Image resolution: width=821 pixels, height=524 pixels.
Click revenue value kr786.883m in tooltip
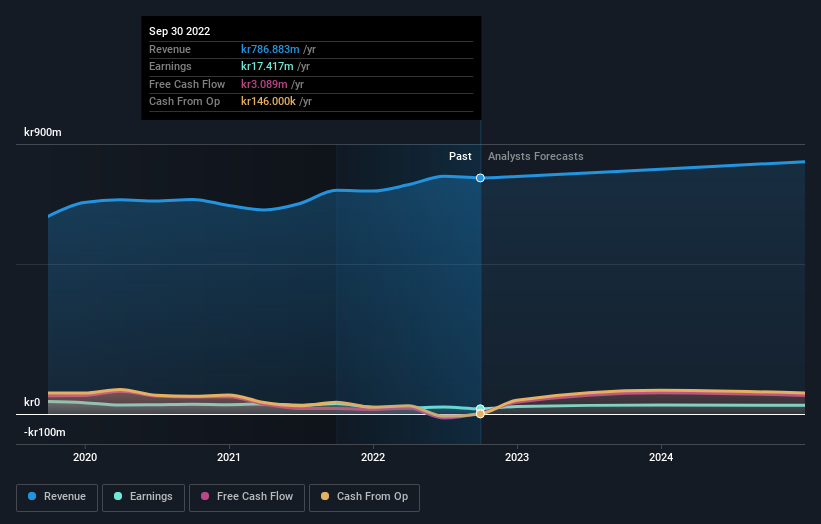point(270,49)
